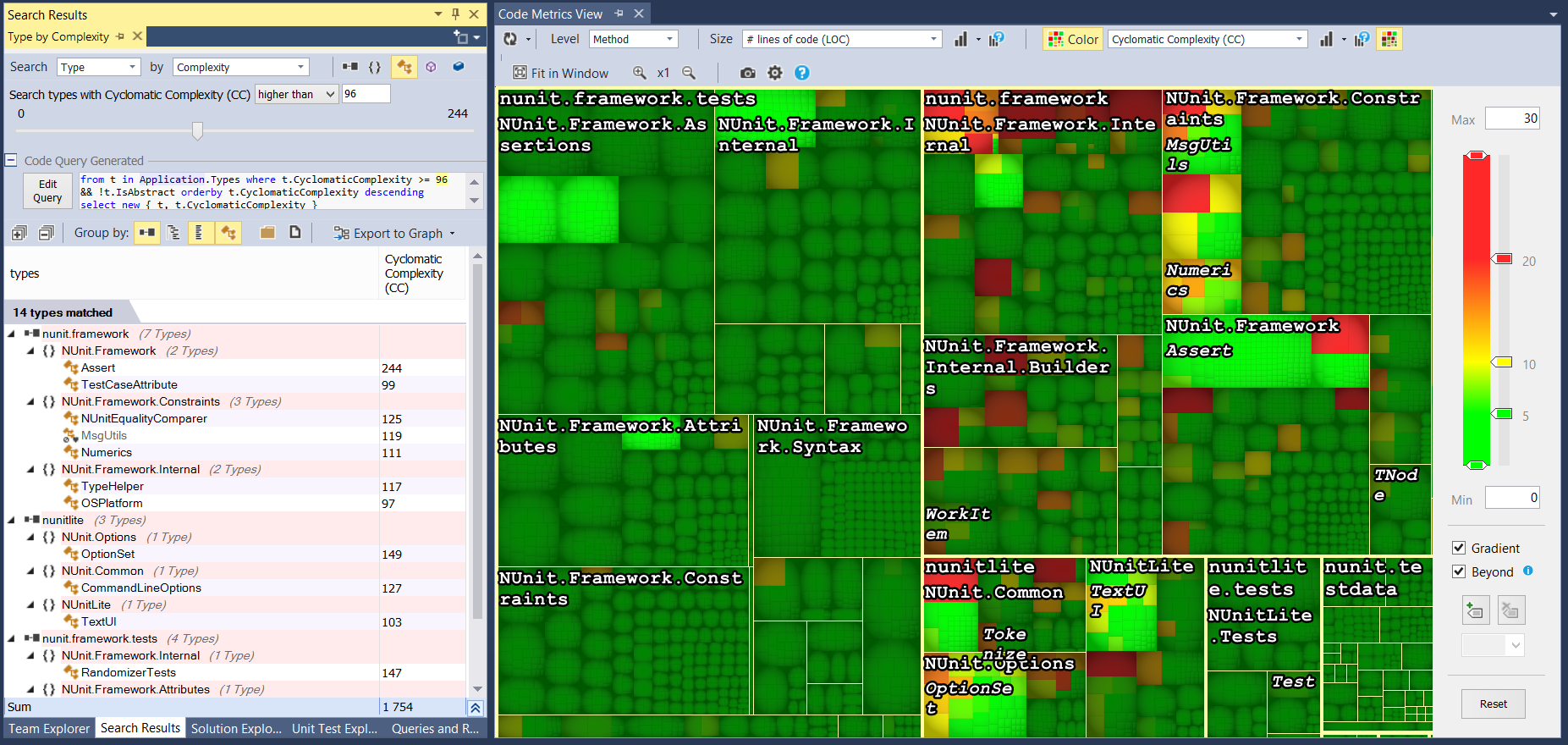The width and height of the screenshot is (1568, 745).
Task: Click the Min value field showing 0
Action: (1512, 498)
